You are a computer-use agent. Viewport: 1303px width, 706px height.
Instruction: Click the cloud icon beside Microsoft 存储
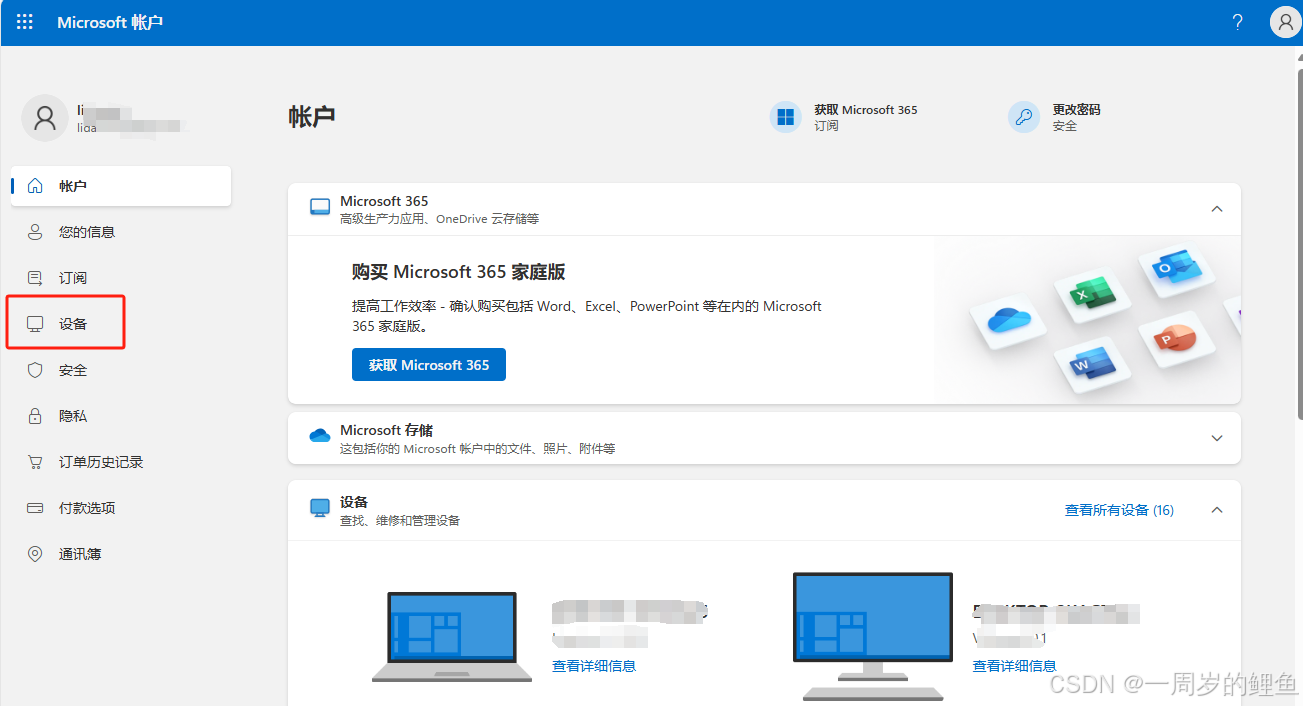point(320,436)
